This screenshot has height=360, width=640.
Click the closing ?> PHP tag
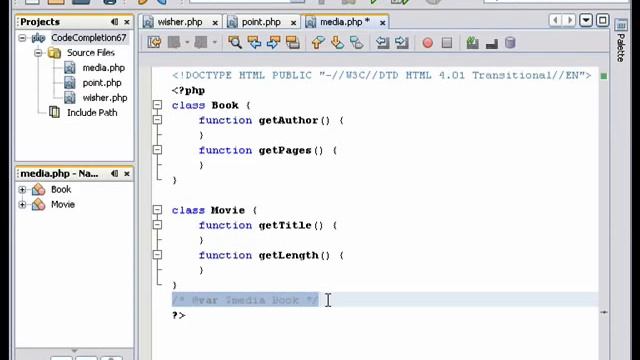tap(179, 315)
